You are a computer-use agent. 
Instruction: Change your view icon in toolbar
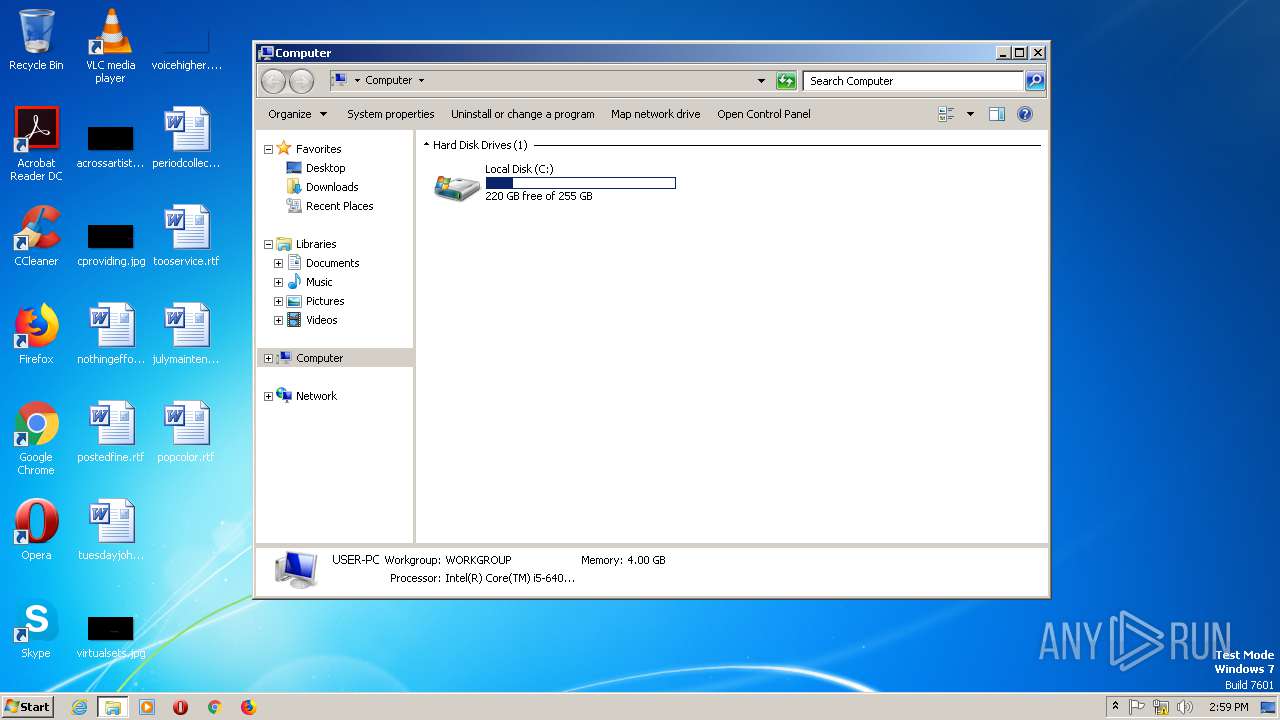pyautogui.click(x=946, y=114)
